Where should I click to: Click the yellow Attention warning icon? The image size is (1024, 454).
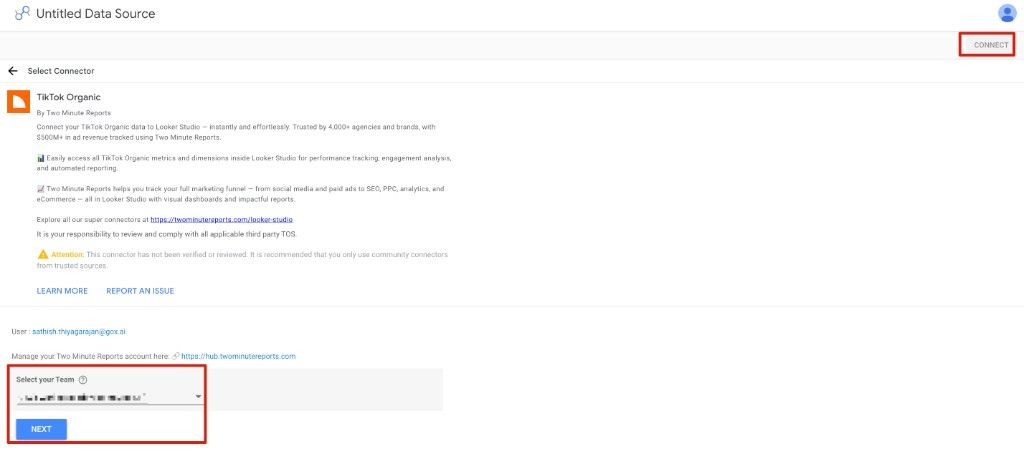point(42,254)
